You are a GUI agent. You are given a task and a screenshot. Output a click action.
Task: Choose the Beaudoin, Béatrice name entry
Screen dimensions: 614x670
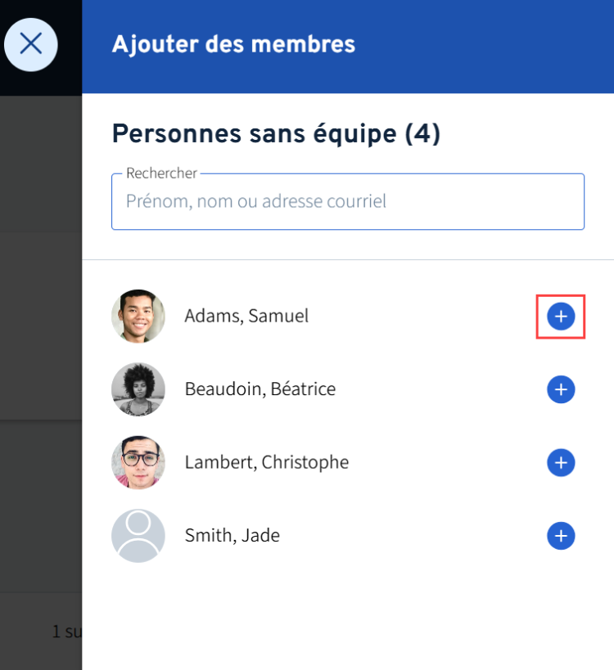pos(260,389)
